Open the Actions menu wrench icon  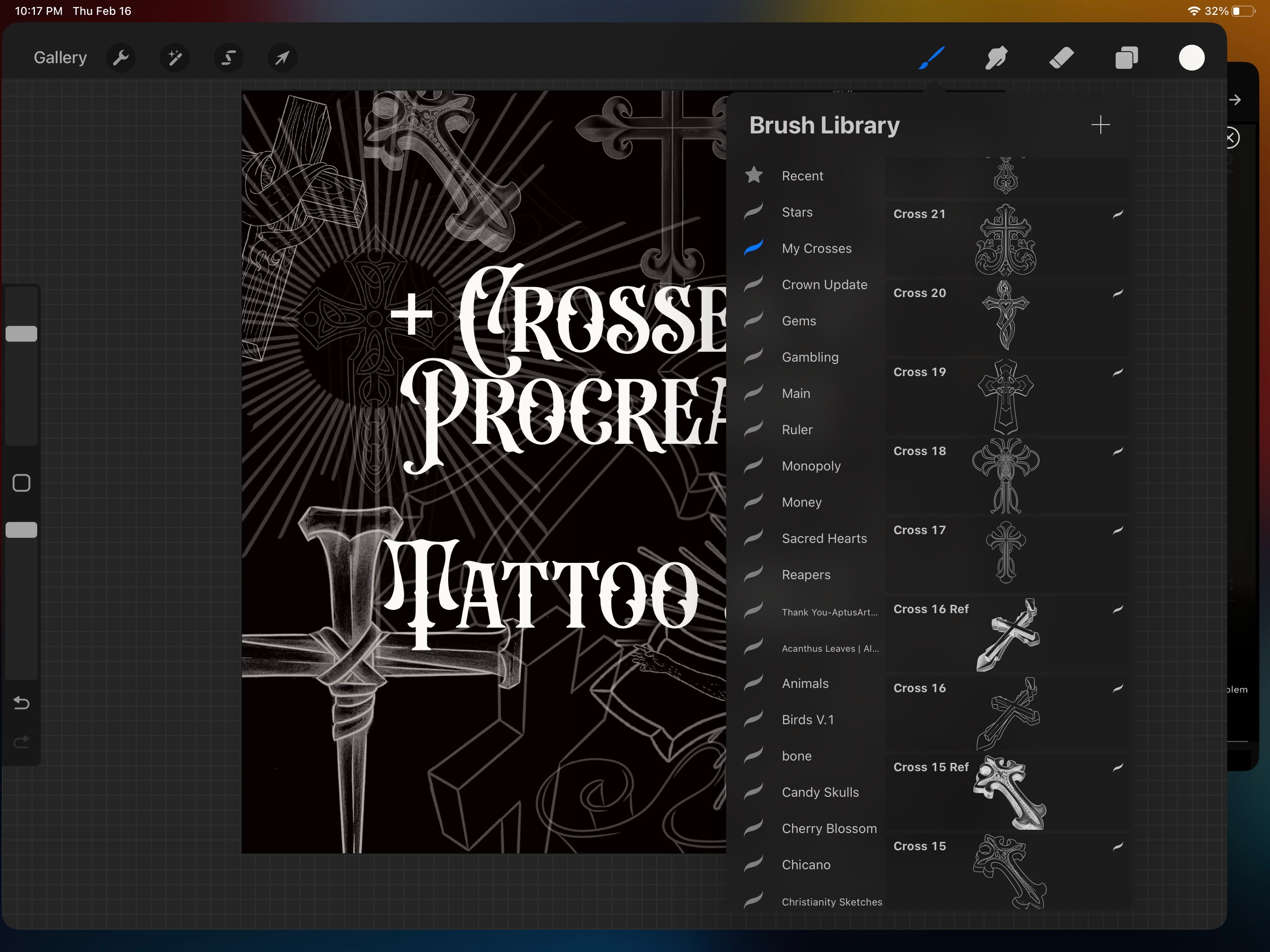click(121, 58)
